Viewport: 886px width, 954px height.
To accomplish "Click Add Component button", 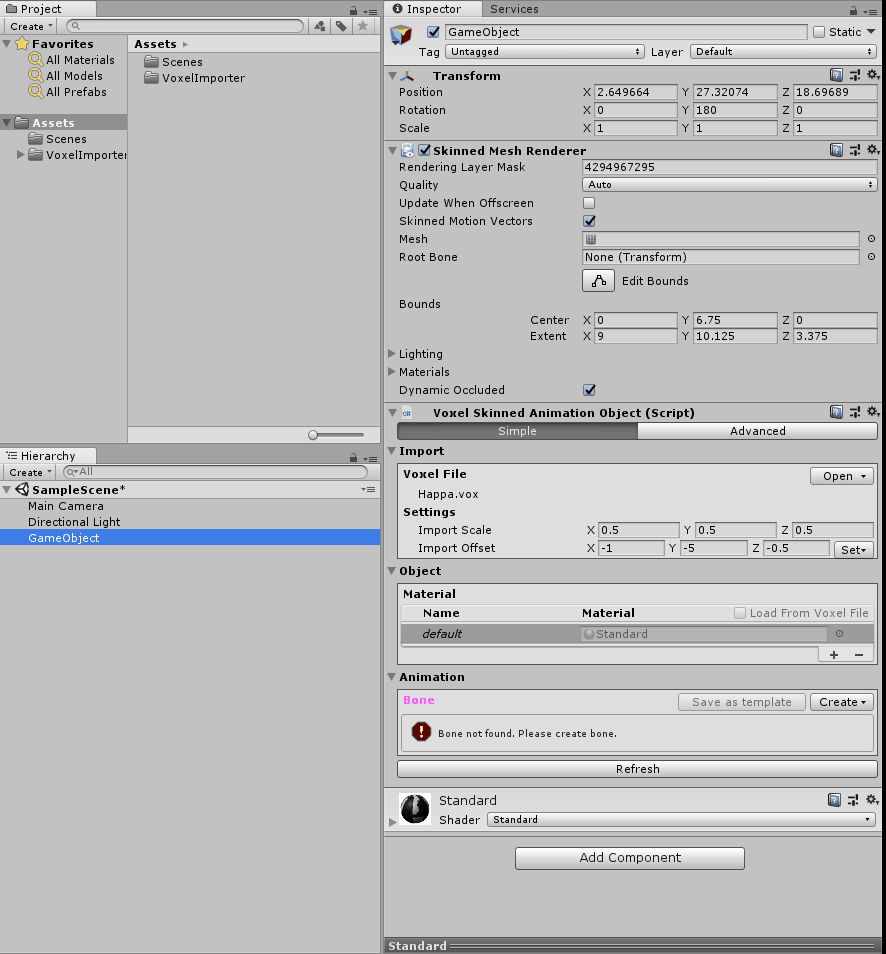I will pyautogui.click(x=630, y=858).
